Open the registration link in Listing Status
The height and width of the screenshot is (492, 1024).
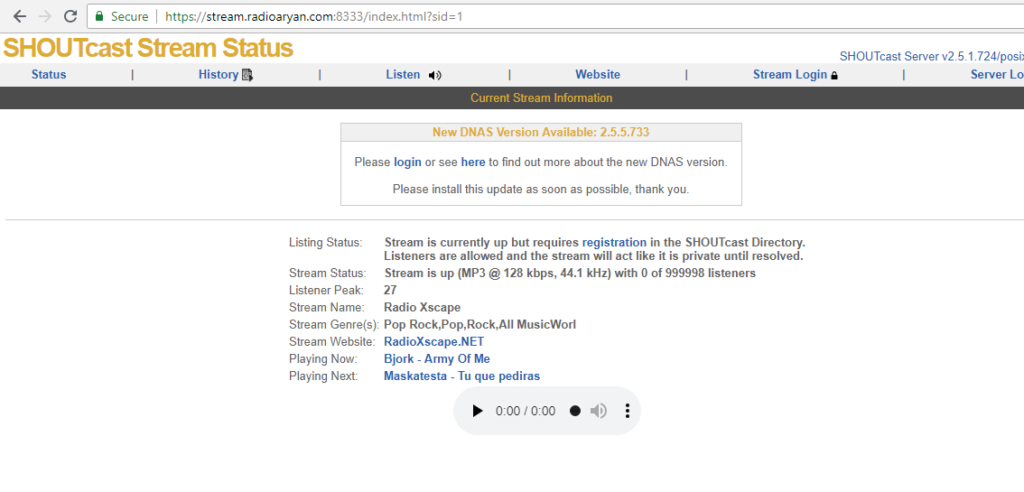click(614, 242)
